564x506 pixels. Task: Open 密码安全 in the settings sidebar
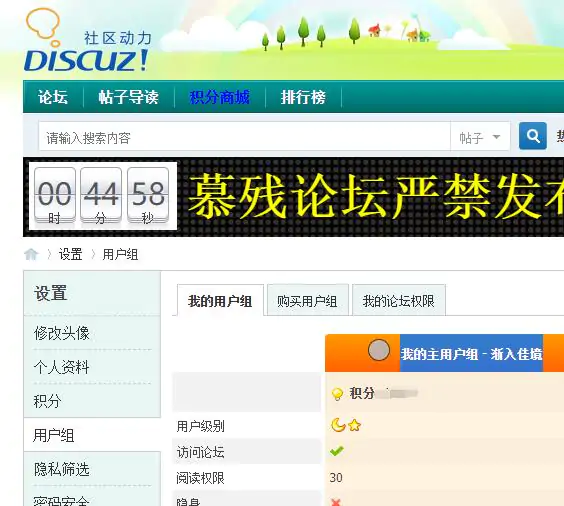[x=62, y=501]
